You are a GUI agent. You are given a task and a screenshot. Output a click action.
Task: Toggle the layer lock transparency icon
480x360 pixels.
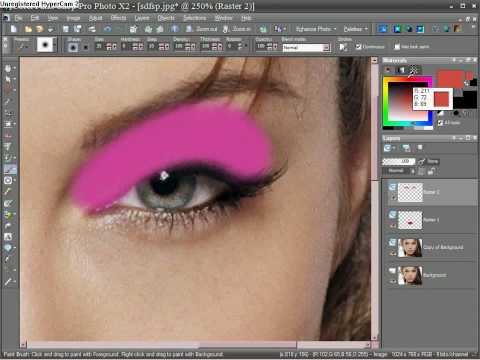(x=431, y=171)
